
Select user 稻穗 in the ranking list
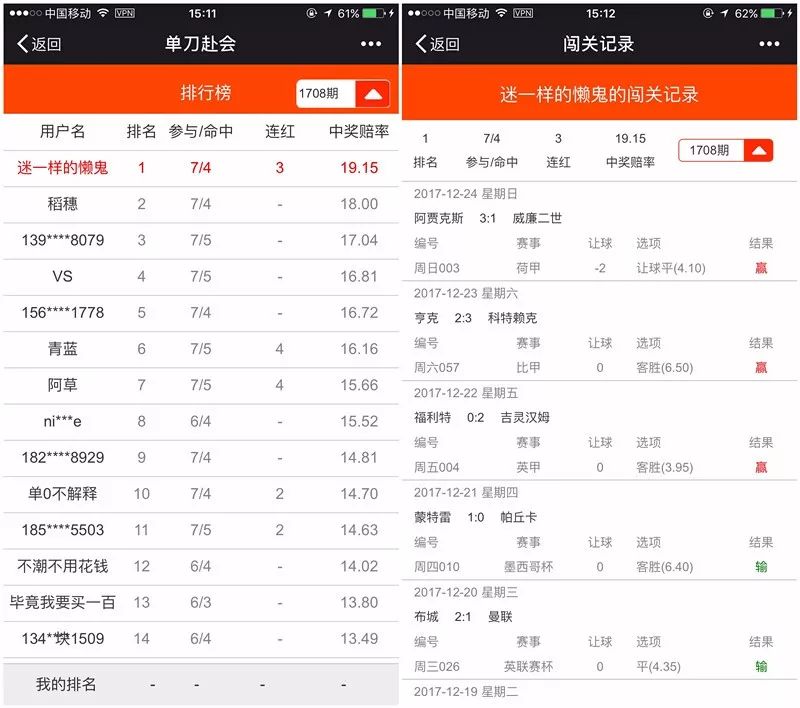[x=60, y=203]
